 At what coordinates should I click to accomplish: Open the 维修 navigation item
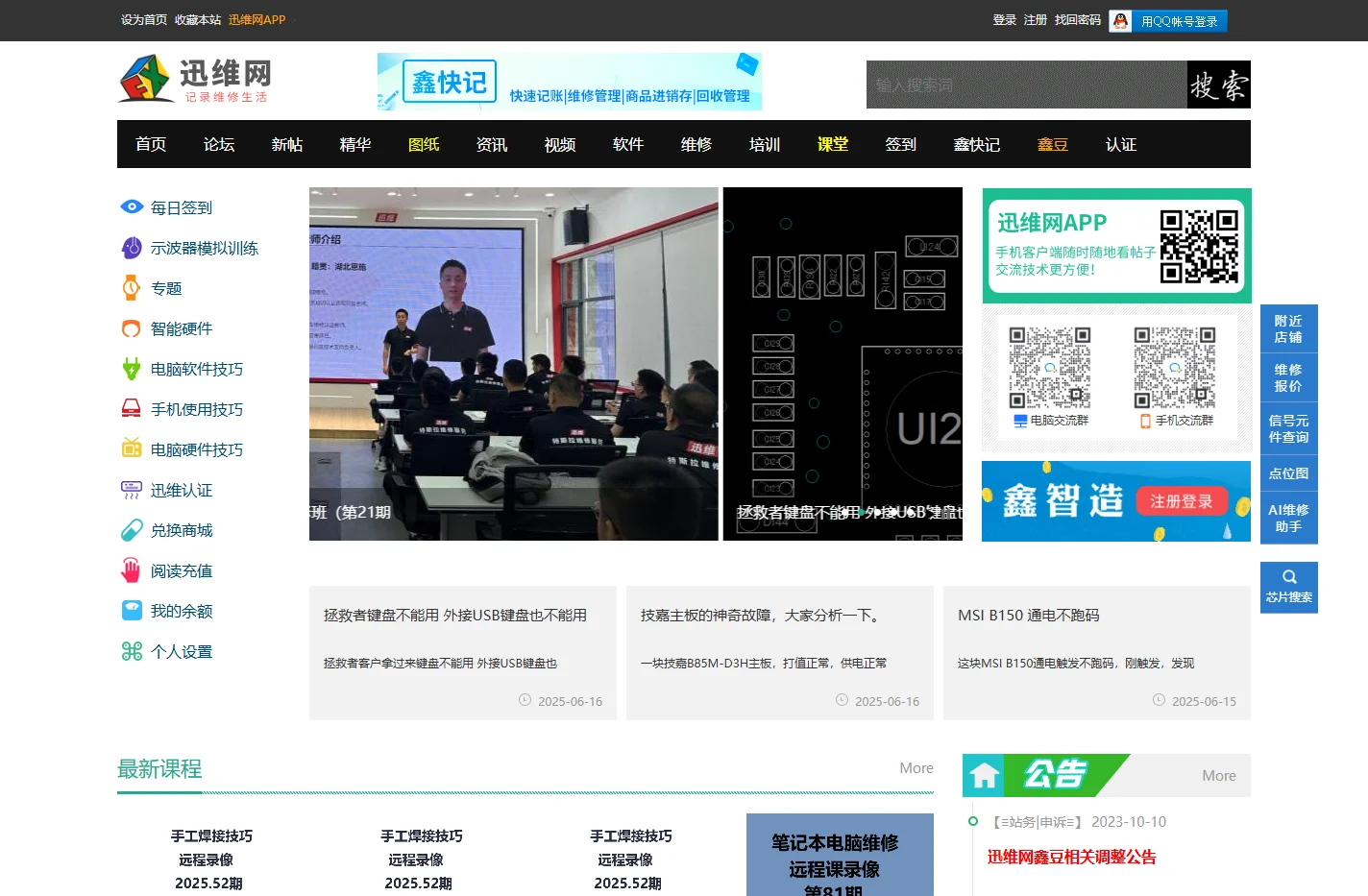click(x=696, y=144)
